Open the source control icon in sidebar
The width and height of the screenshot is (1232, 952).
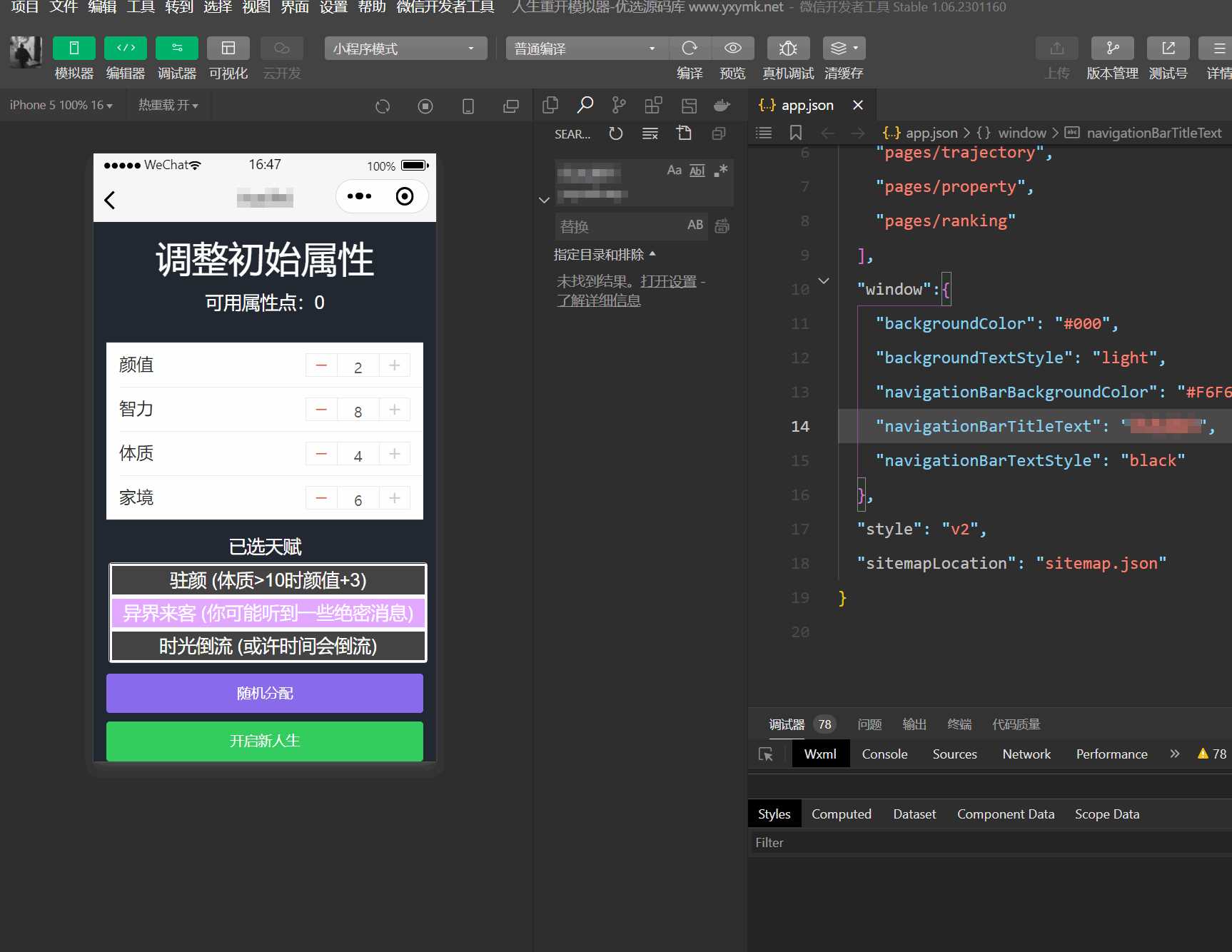(619, 106)
